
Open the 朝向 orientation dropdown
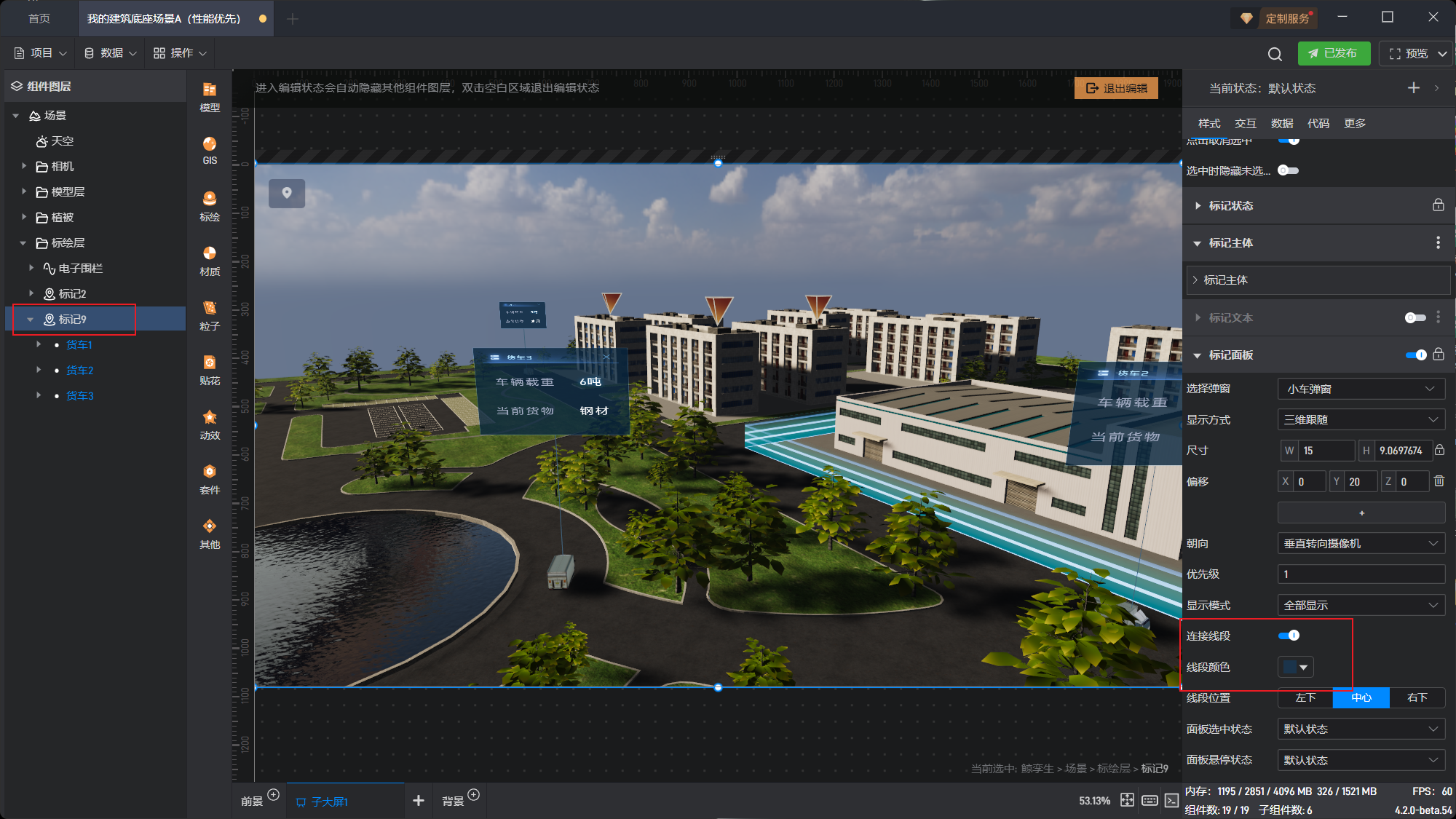click(1361, 544)
